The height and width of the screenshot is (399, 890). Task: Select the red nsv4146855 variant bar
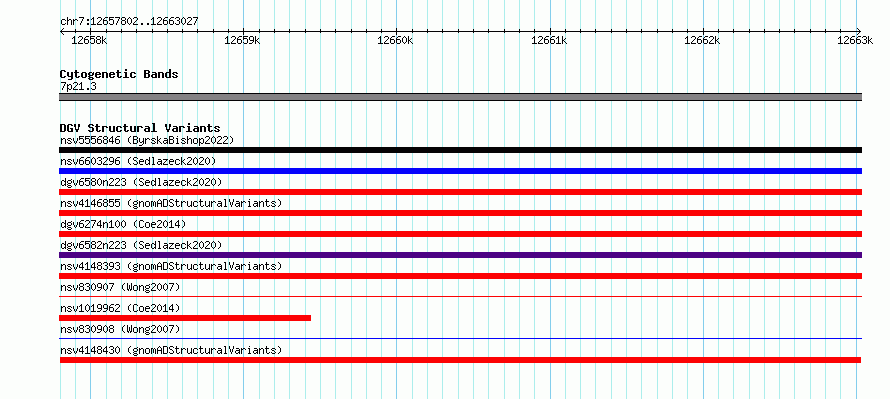tap(460, 213)
